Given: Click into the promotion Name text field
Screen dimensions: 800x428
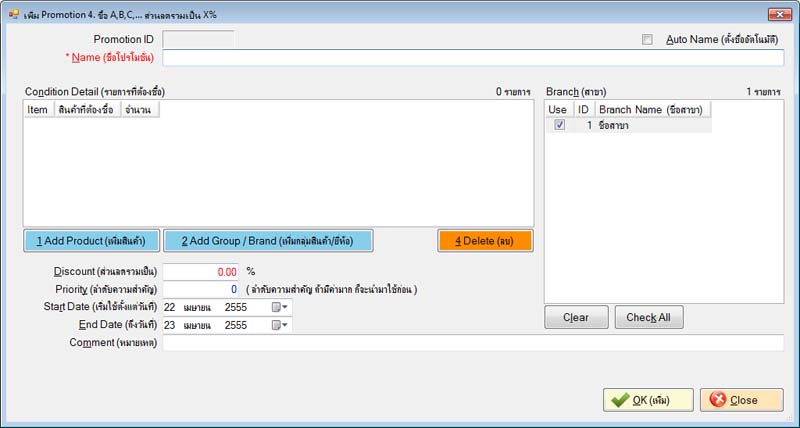Looking at the screenshot, I should pyautogui.click(x=472, y=58).
